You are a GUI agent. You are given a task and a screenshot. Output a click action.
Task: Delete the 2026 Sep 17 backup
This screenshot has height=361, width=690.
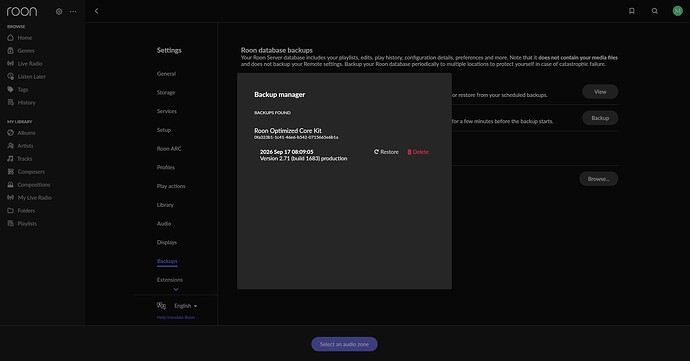[x=418, y=152]
